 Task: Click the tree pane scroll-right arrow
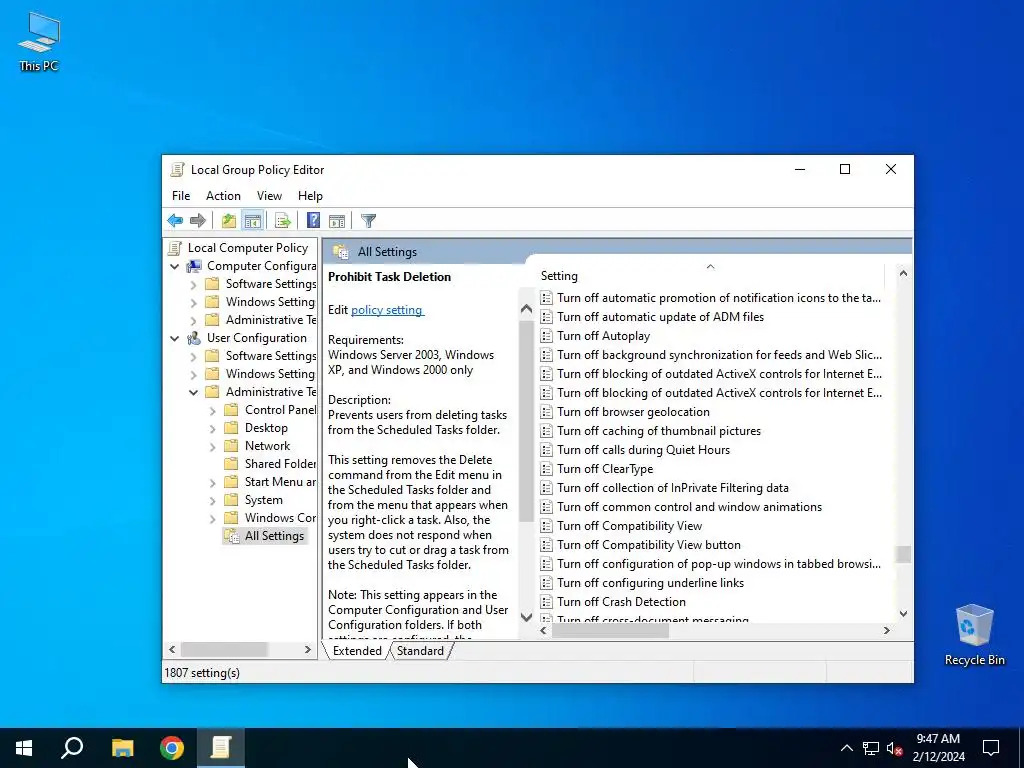[308, 650]
